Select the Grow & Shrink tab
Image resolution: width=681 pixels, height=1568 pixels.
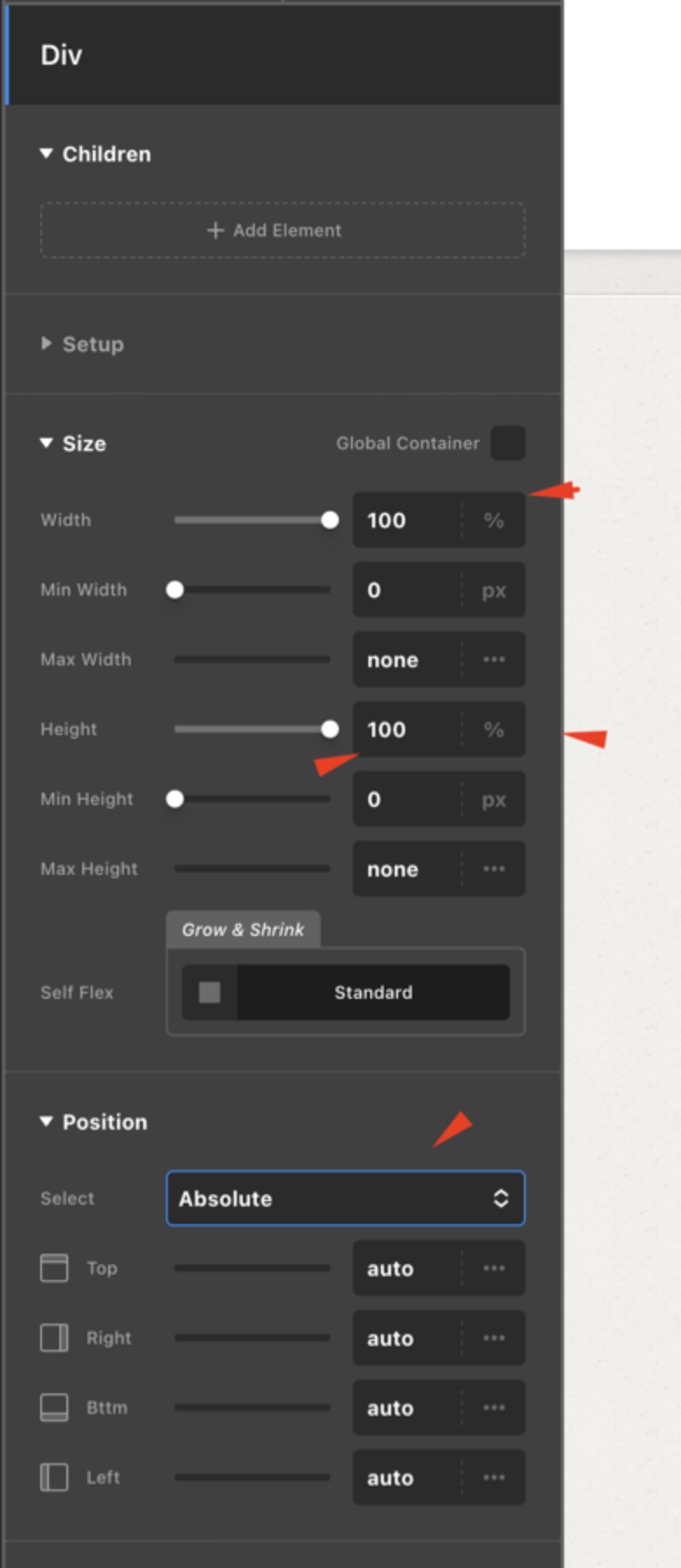point(243,930)
